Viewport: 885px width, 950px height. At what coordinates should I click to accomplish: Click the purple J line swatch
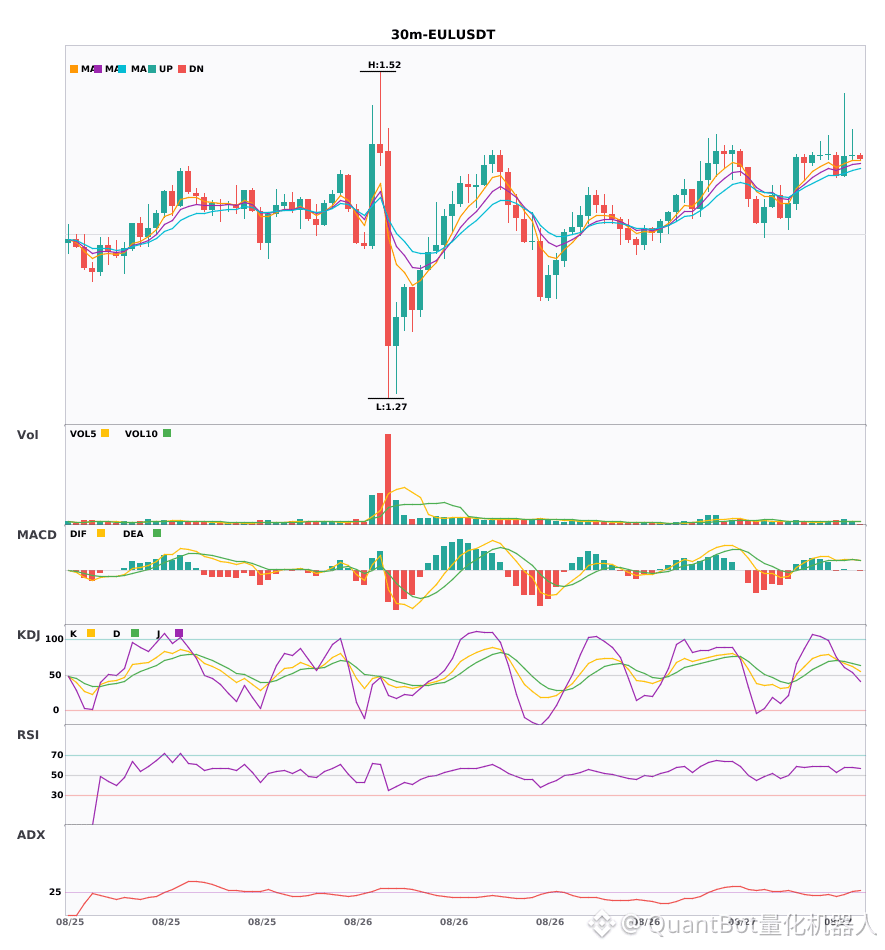179,633
